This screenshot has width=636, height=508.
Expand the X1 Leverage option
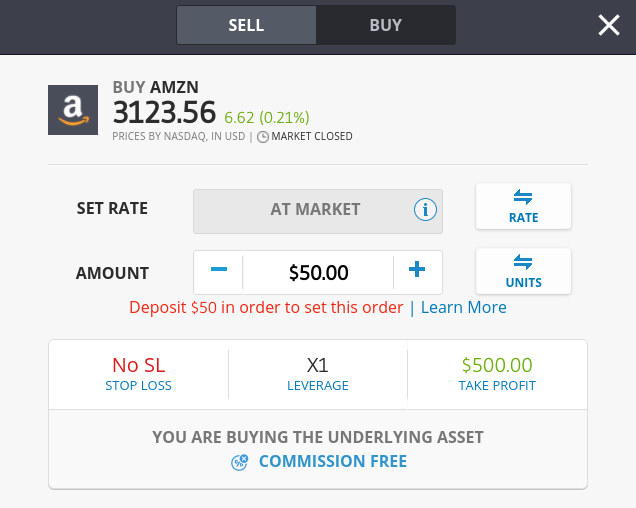(318, 375)
